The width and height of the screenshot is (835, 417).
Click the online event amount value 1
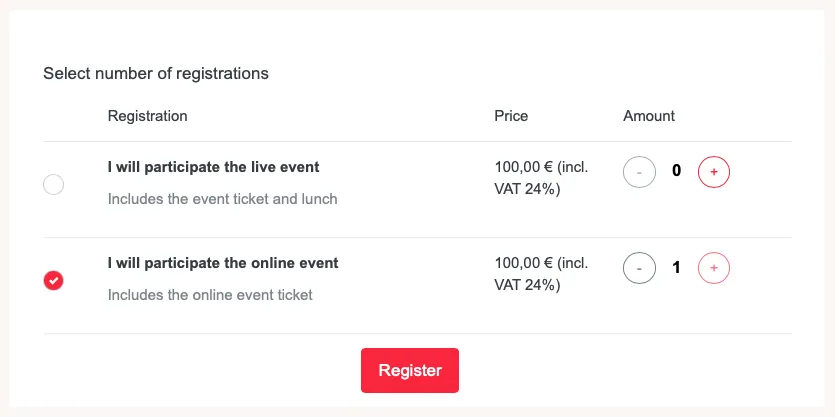point(676,267)
